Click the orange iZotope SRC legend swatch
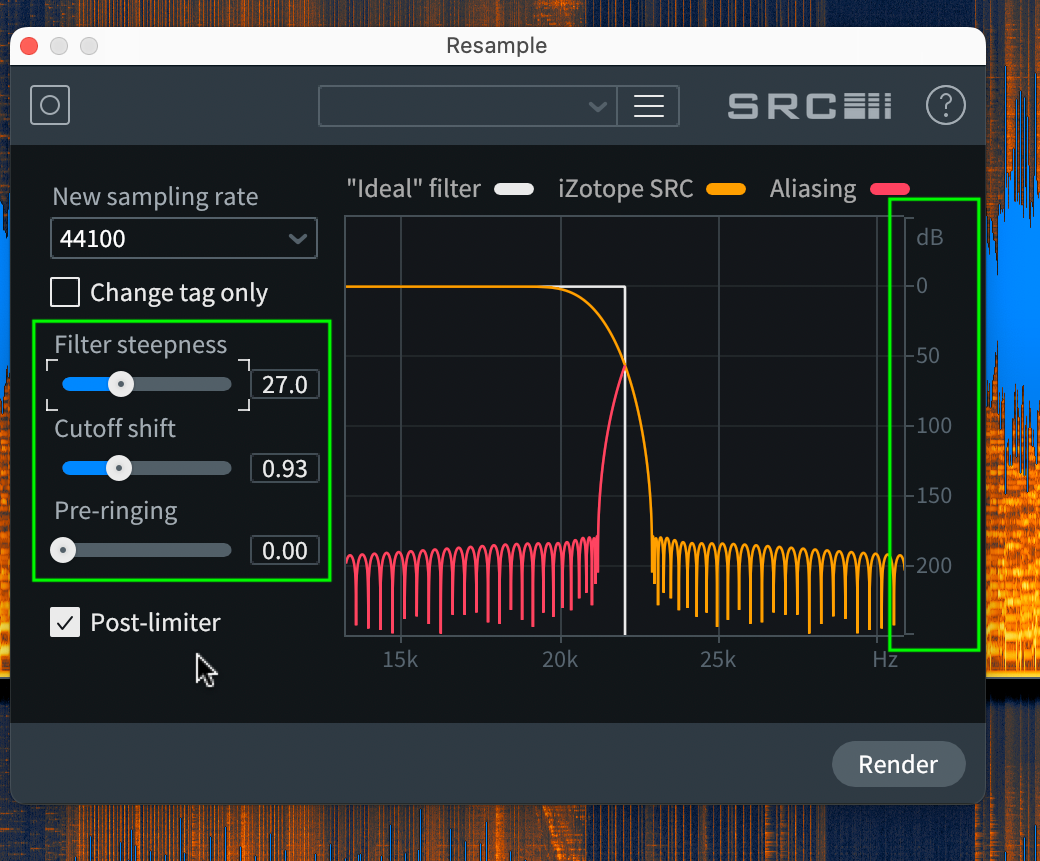Image resolution: width=1040 pixels, height=861 pixels. click(x=726, y=190)
